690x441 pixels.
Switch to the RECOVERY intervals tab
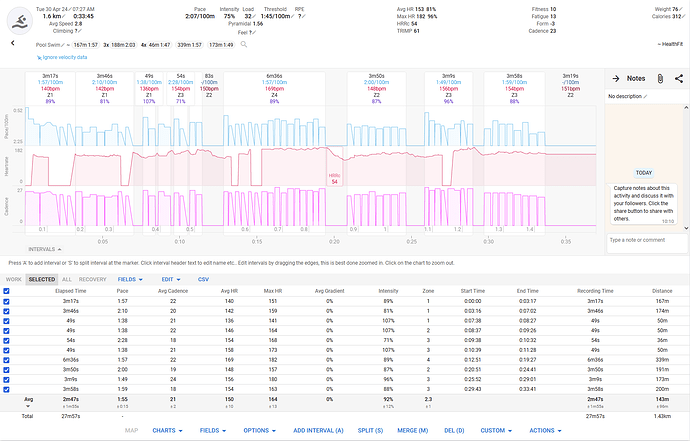(x=92, y=279)
